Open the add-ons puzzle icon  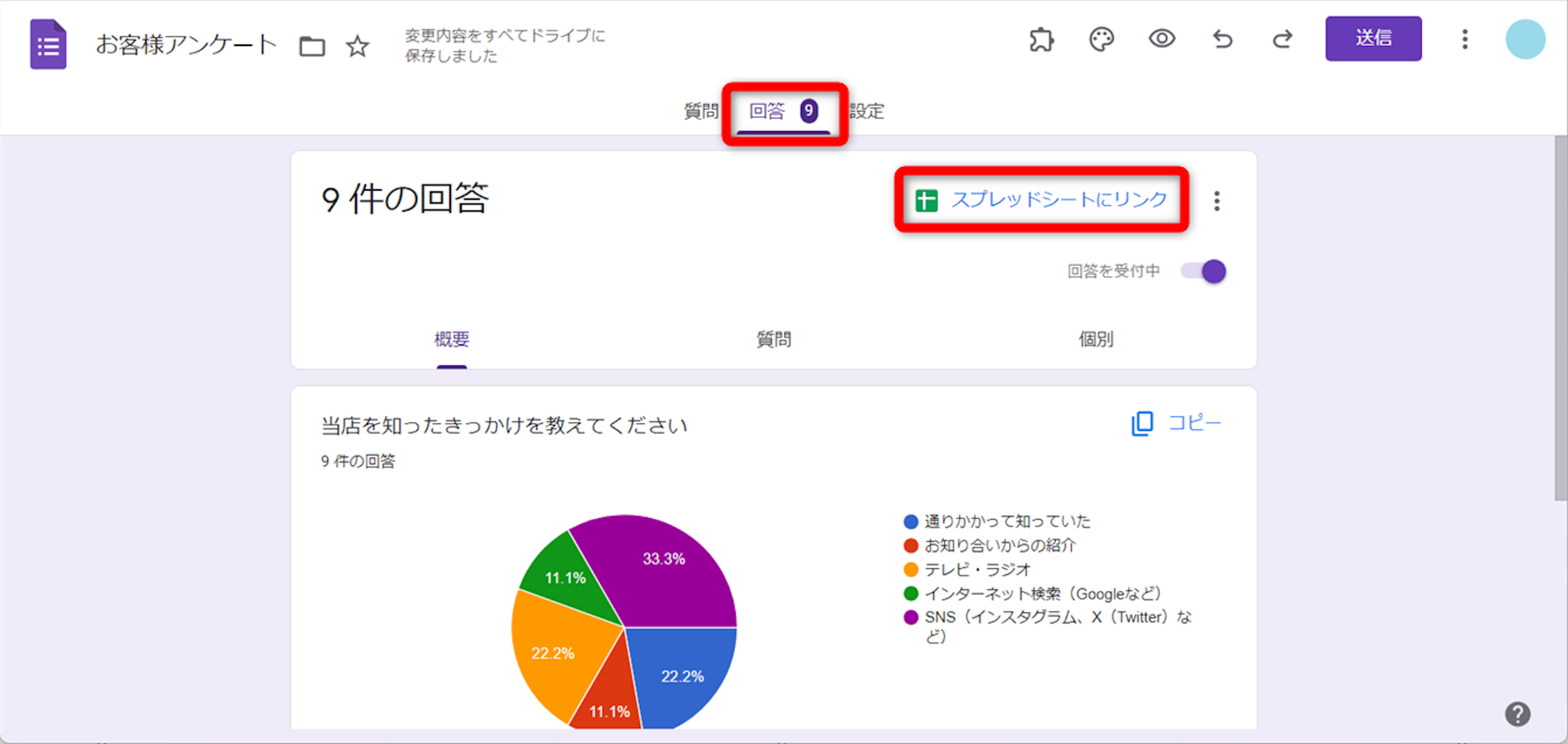[1041, 39]
